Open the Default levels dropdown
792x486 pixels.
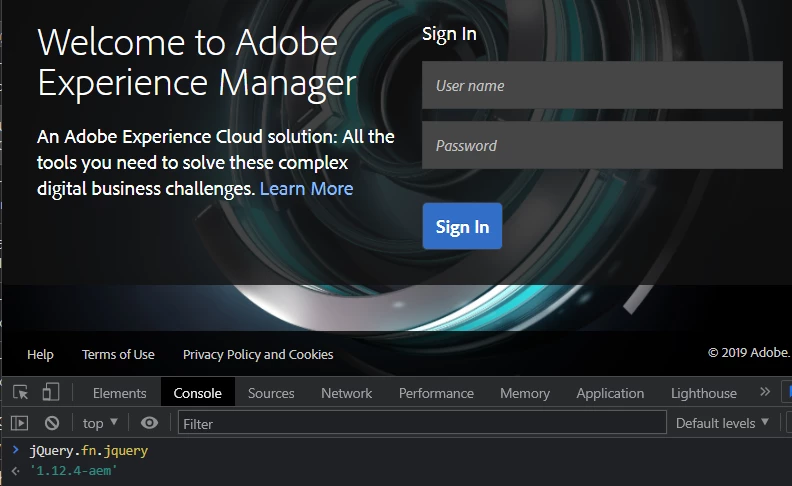[722, 423]
